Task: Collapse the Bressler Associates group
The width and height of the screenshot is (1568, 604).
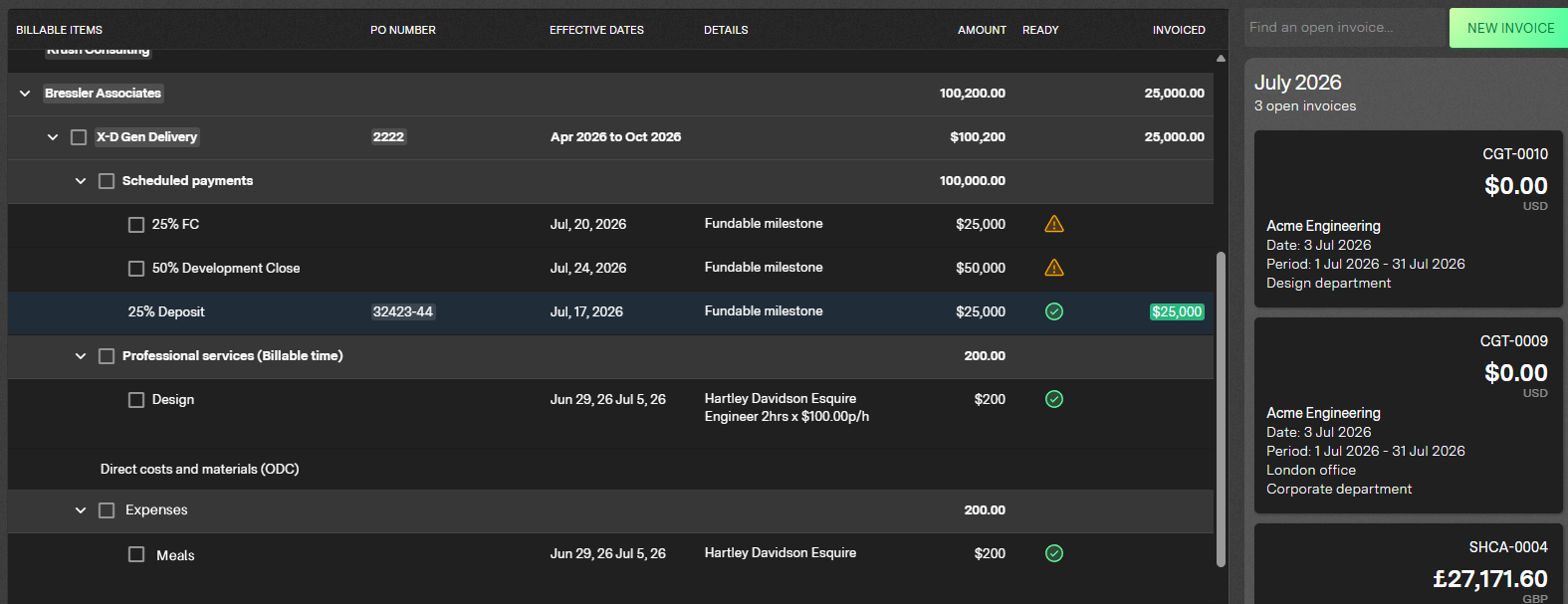Action: pyautogui.click(x=25, y=94)
